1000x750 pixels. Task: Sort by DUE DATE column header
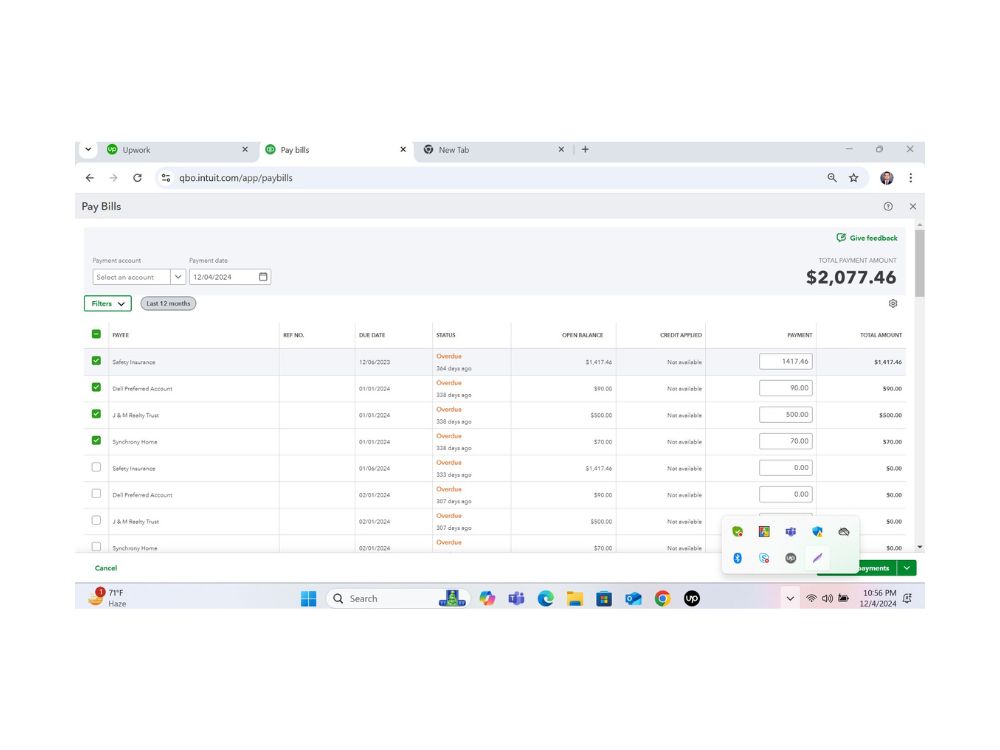372,335
